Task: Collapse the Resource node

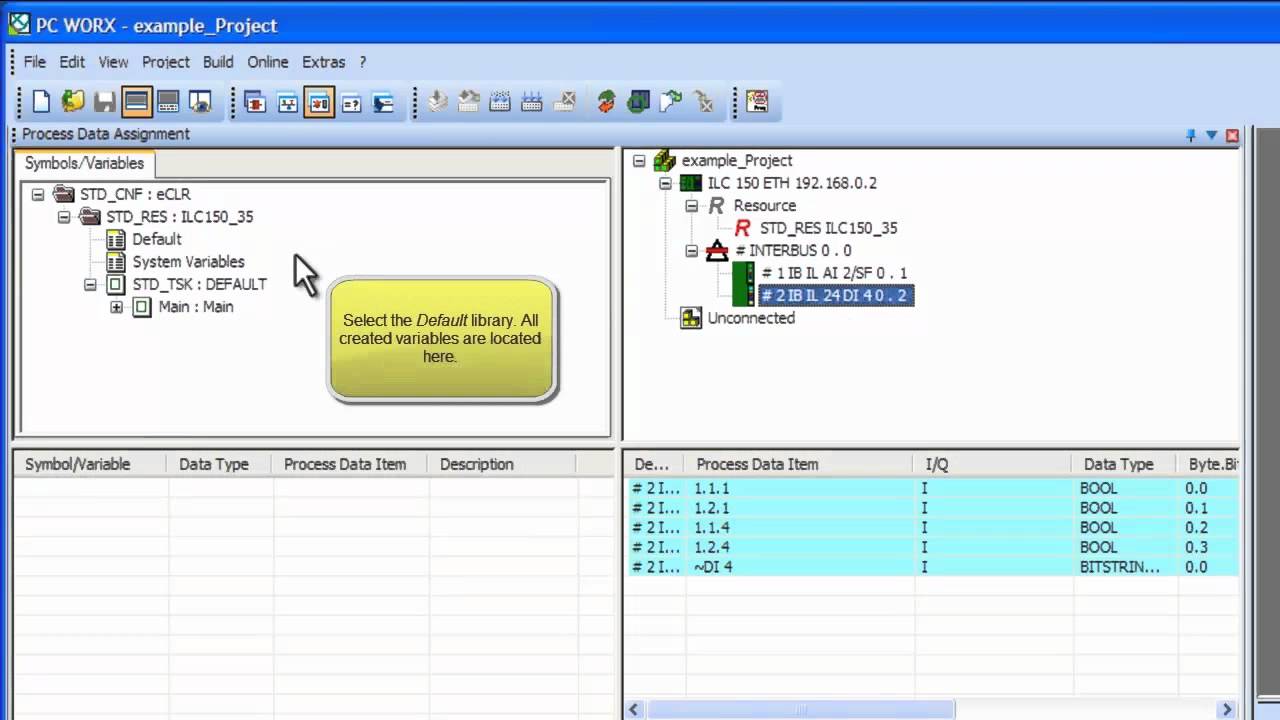Action: [x=691, y=206]
